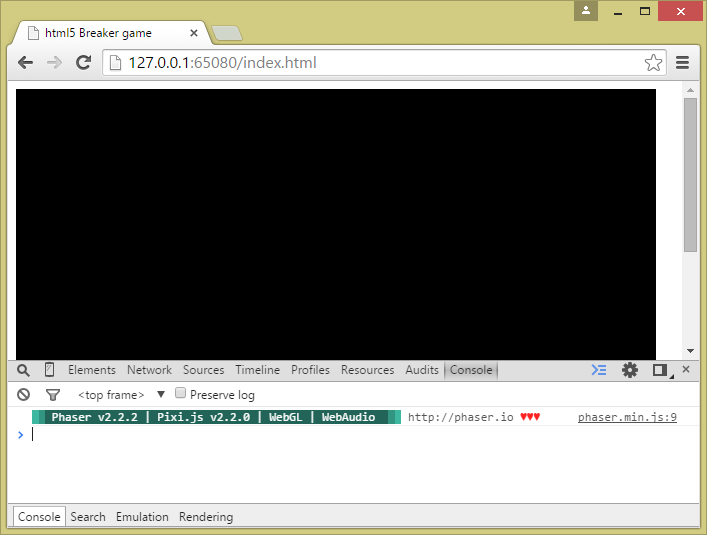Open the phaser.min.js:9 source link

(x=627, y=417)
